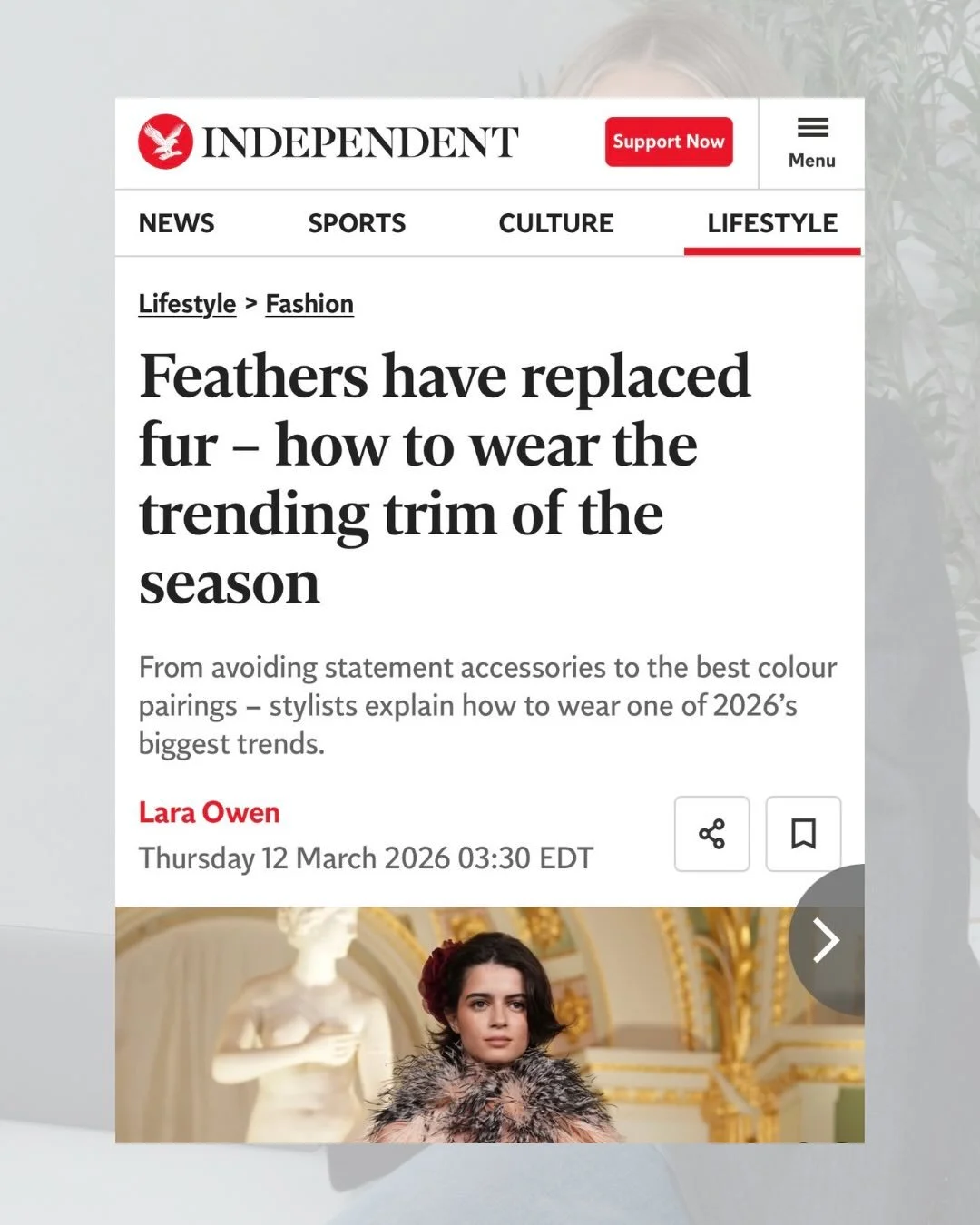The image size is (980, 1225).
Task: Click the Support Now button
Action: pyautogui.click(x=669, y=142)
